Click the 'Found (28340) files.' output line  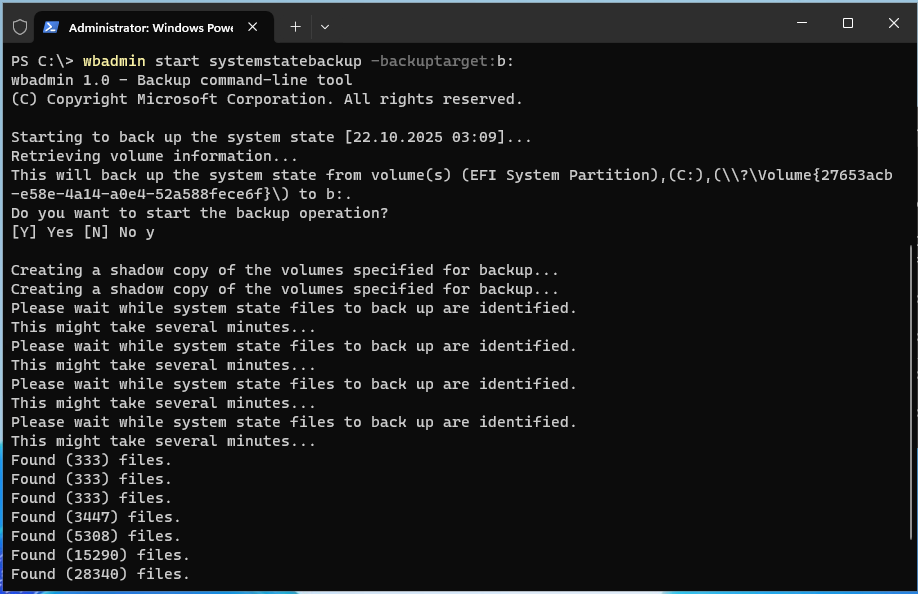[x=100, y=574]
